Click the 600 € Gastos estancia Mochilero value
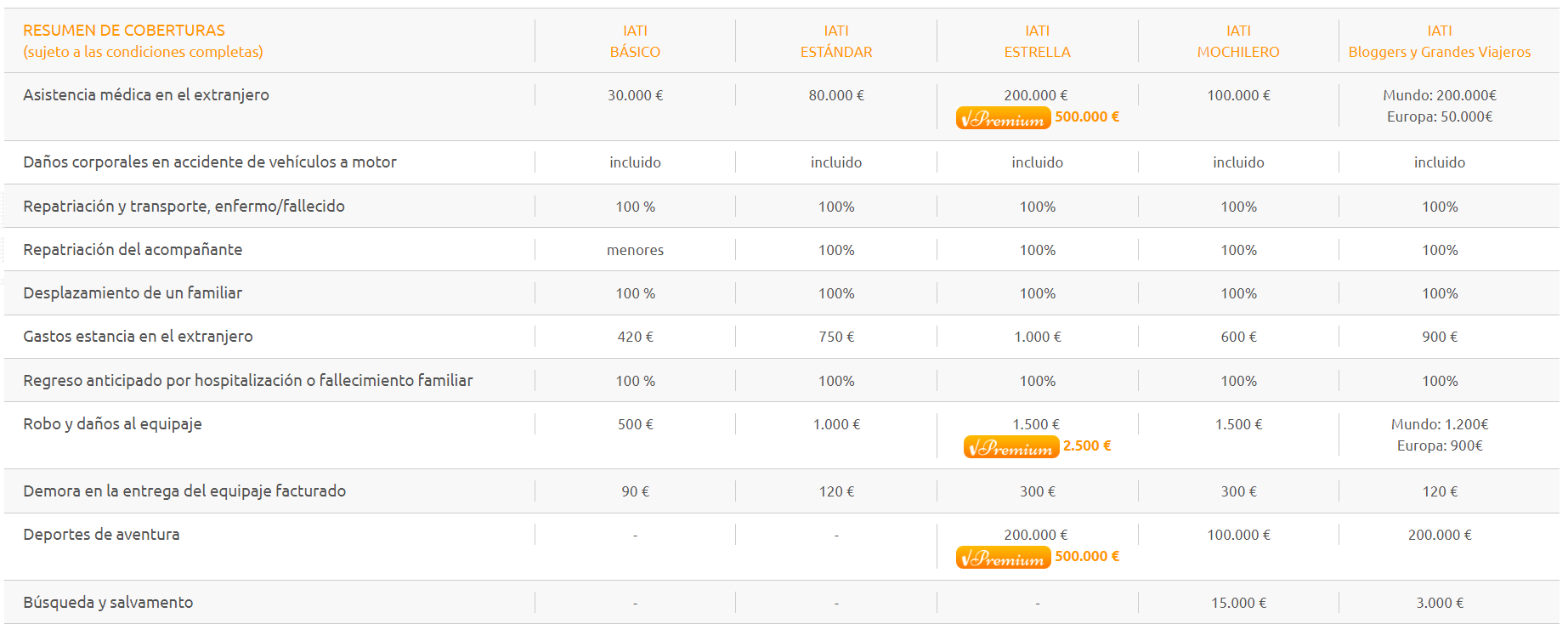Screen dimensions: 1568x624 point(1238,338)
